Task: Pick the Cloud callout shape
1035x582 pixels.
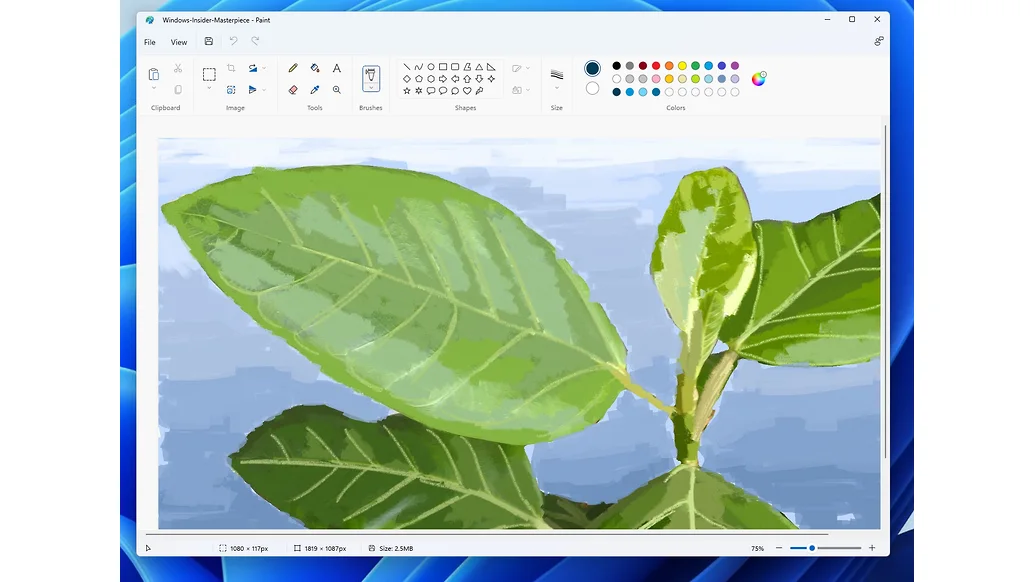Action: pyautogui.click(x=455, y=90)
